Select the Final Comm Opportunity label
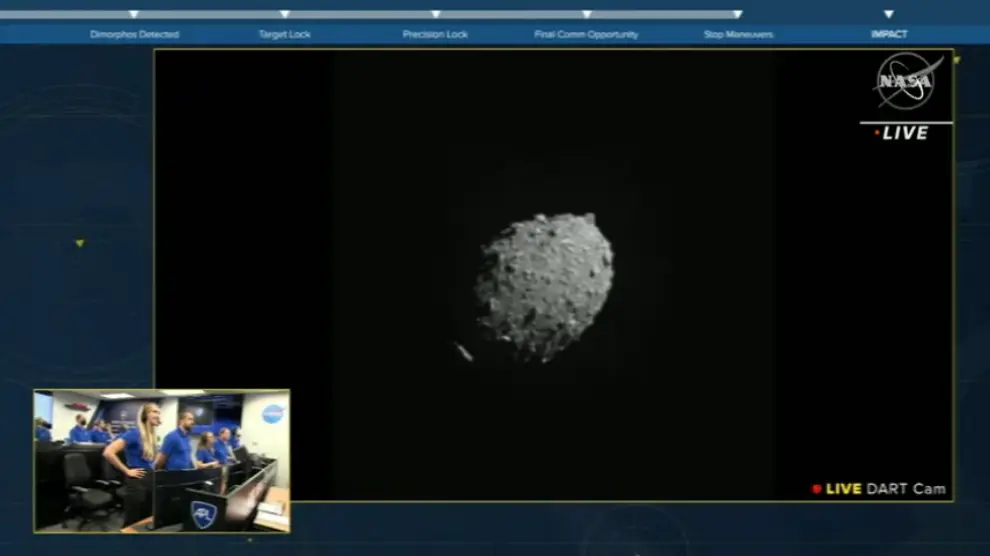 586,35
